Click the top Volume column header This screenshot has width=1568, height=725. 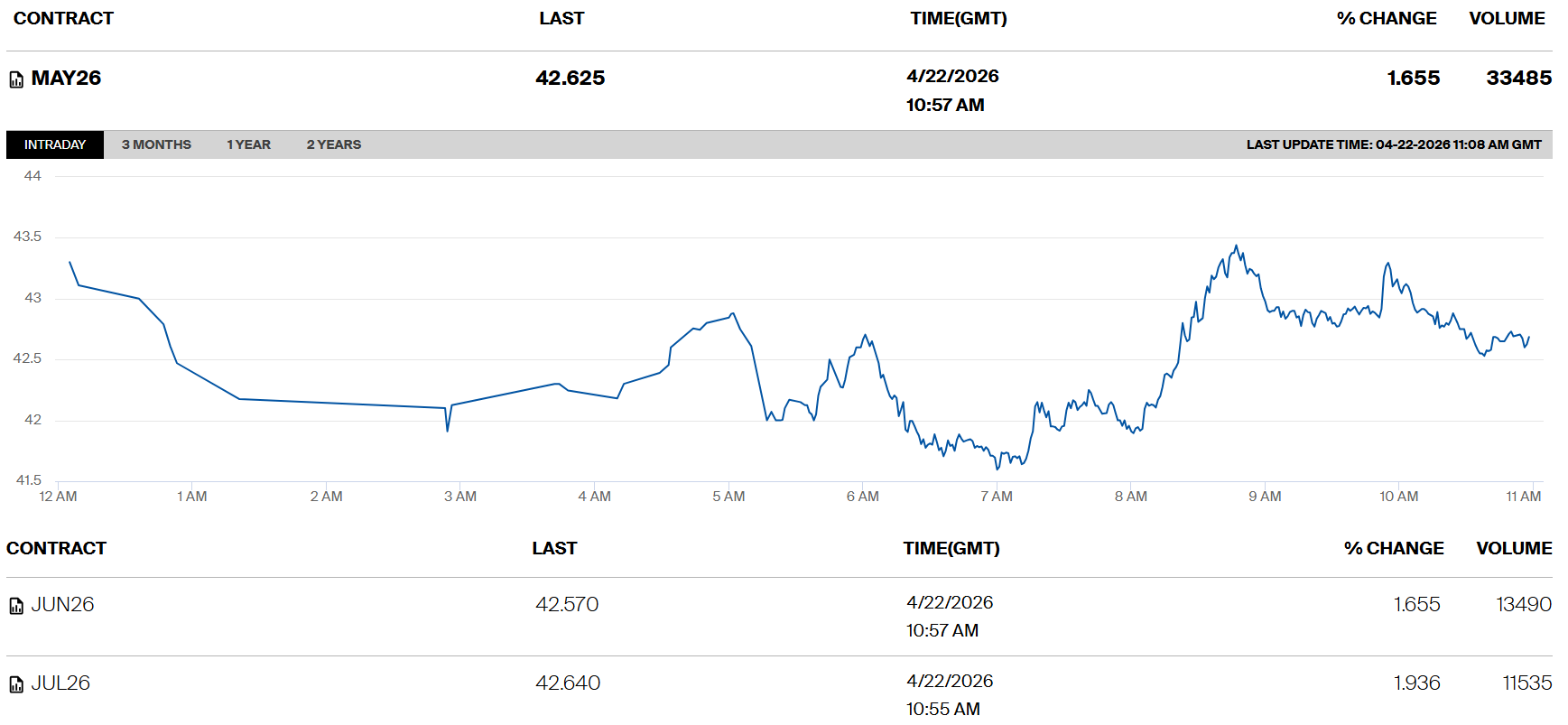pos(1507,19)
